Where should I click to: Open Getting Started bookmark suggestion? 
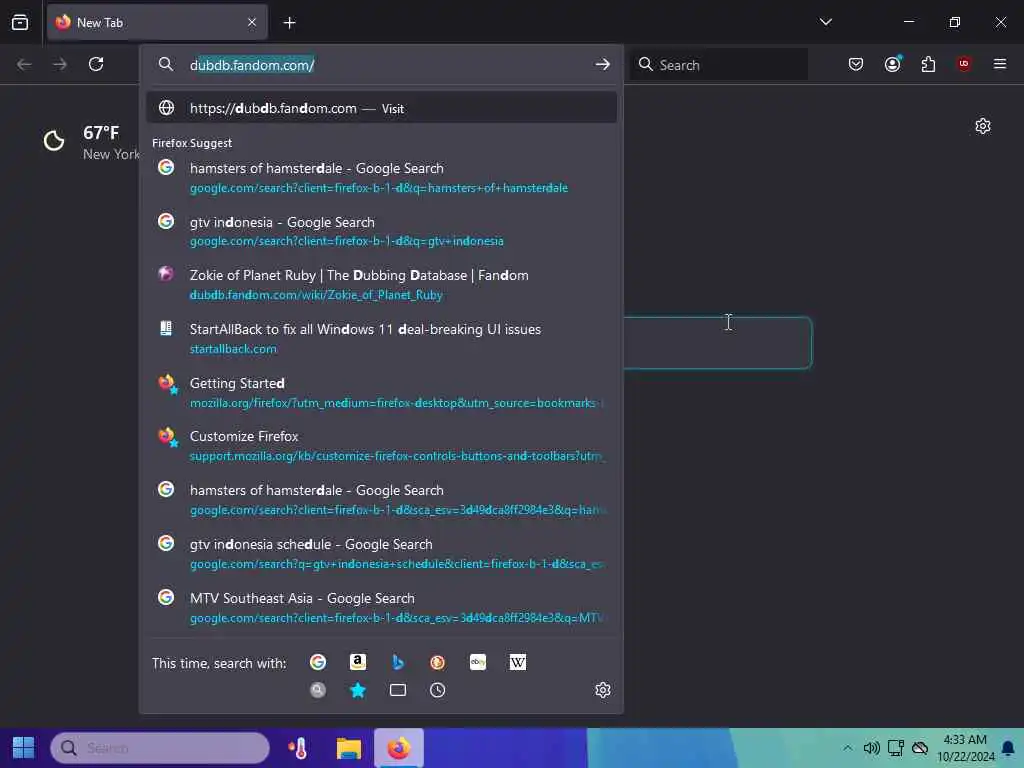click(x=381, y=392)
